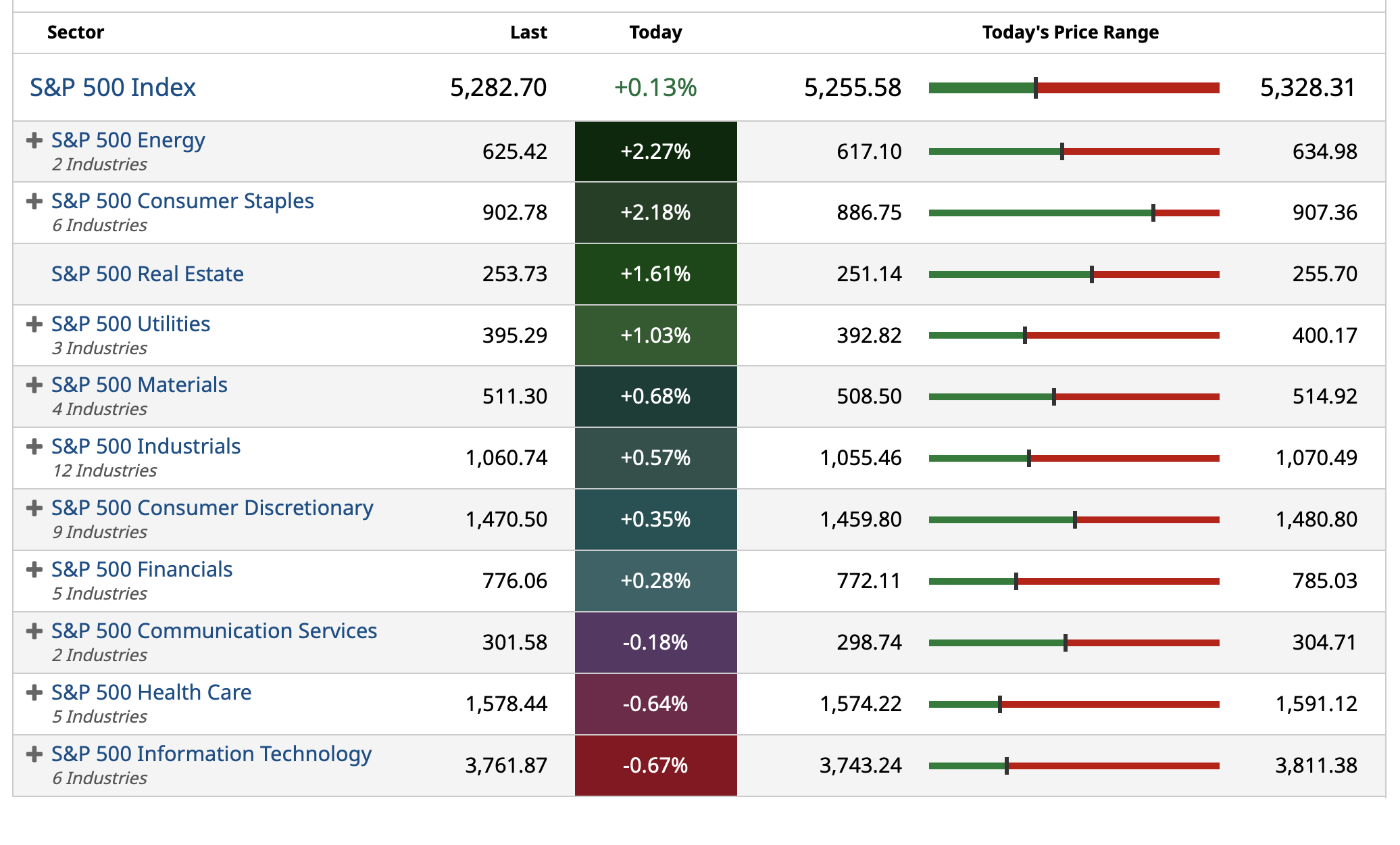Click the S&P 500 Index price range bar
The image size is (1400, 845).
click(1074, 88)
